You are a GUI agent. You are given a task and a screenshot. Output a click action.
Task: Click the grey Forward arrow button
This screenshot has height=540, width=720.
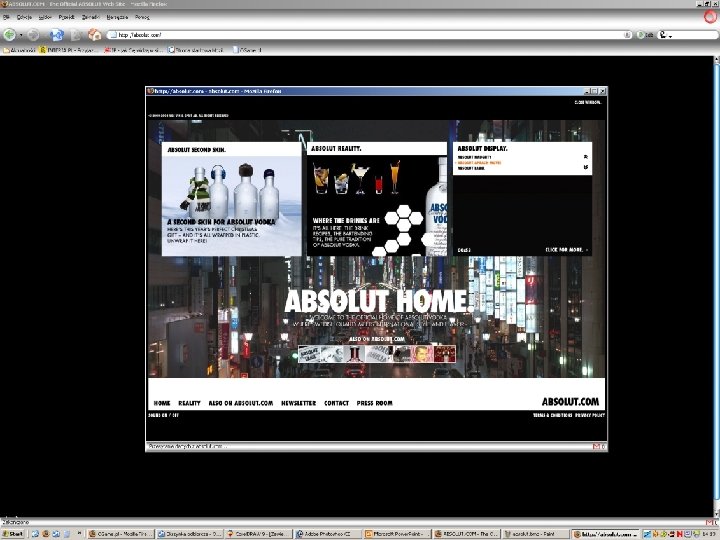click(33, 34)
